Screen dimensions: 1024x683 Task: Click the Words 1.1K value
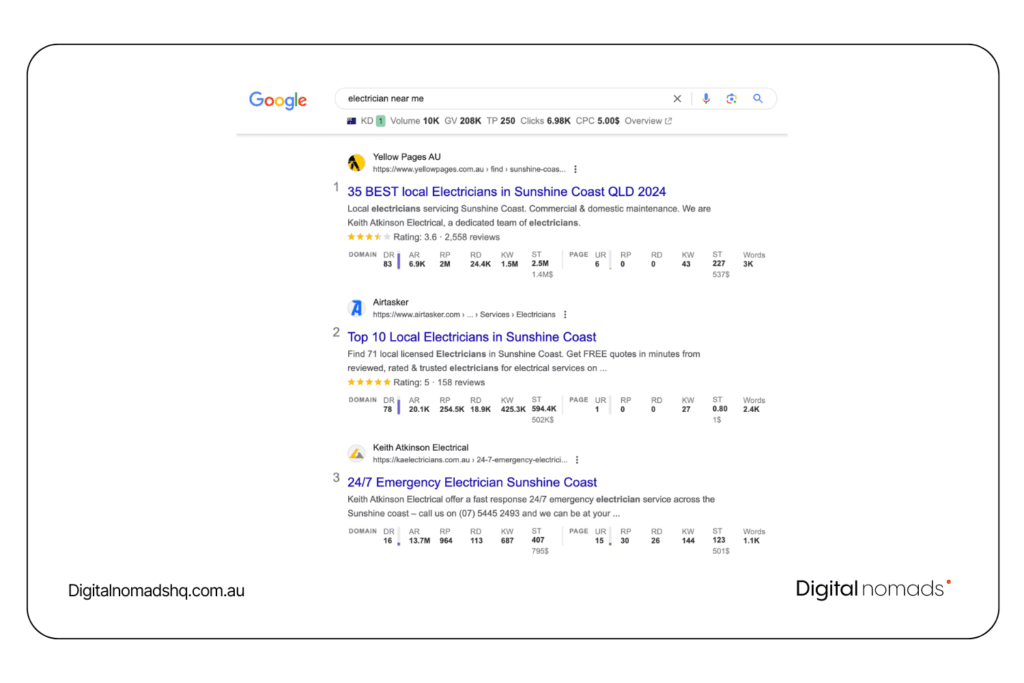coord(751,541)
